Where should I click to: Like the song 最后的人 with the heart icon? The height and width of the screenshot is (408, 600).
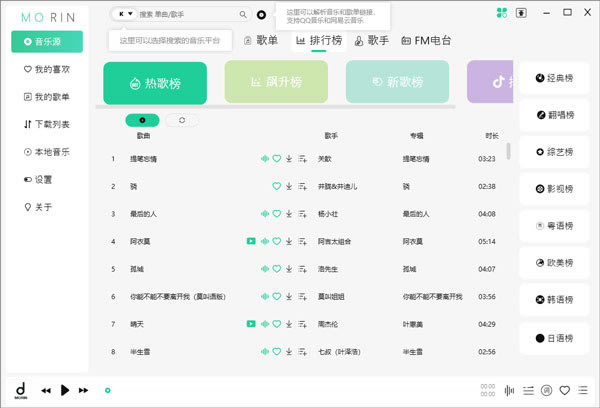point(277,214)
